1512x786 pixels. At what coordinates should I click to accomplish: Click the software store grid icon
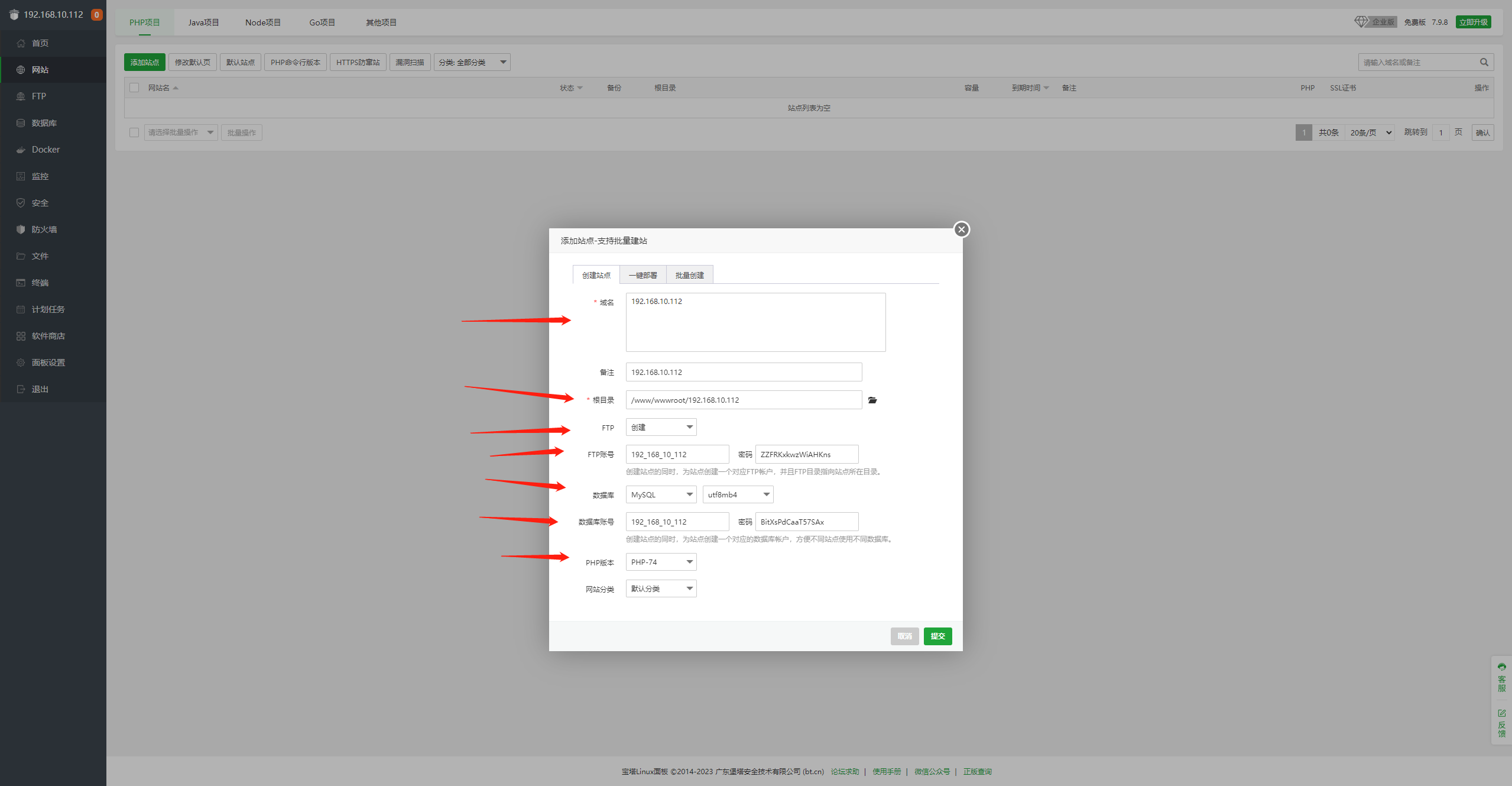point(21,336)
